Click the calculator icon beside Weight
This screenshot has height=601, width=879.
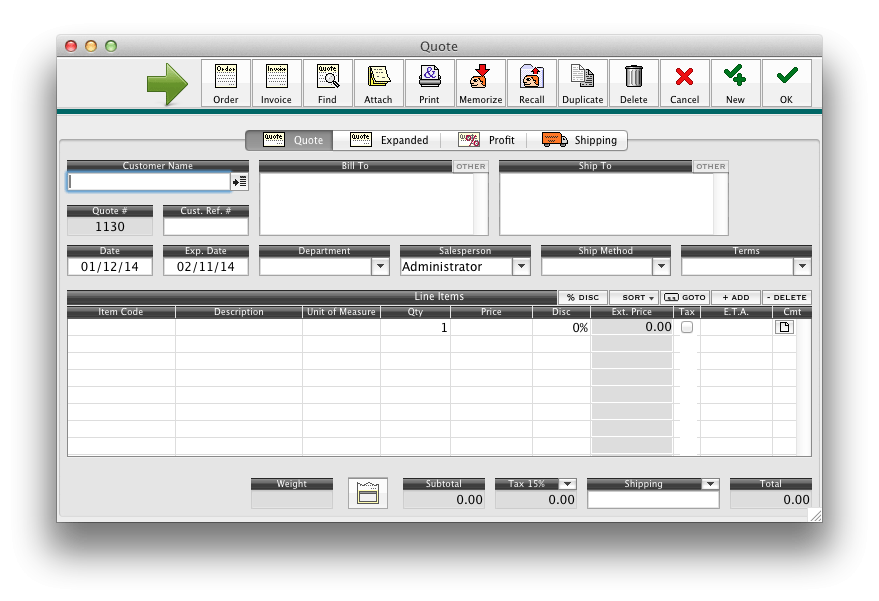(368, 493)
